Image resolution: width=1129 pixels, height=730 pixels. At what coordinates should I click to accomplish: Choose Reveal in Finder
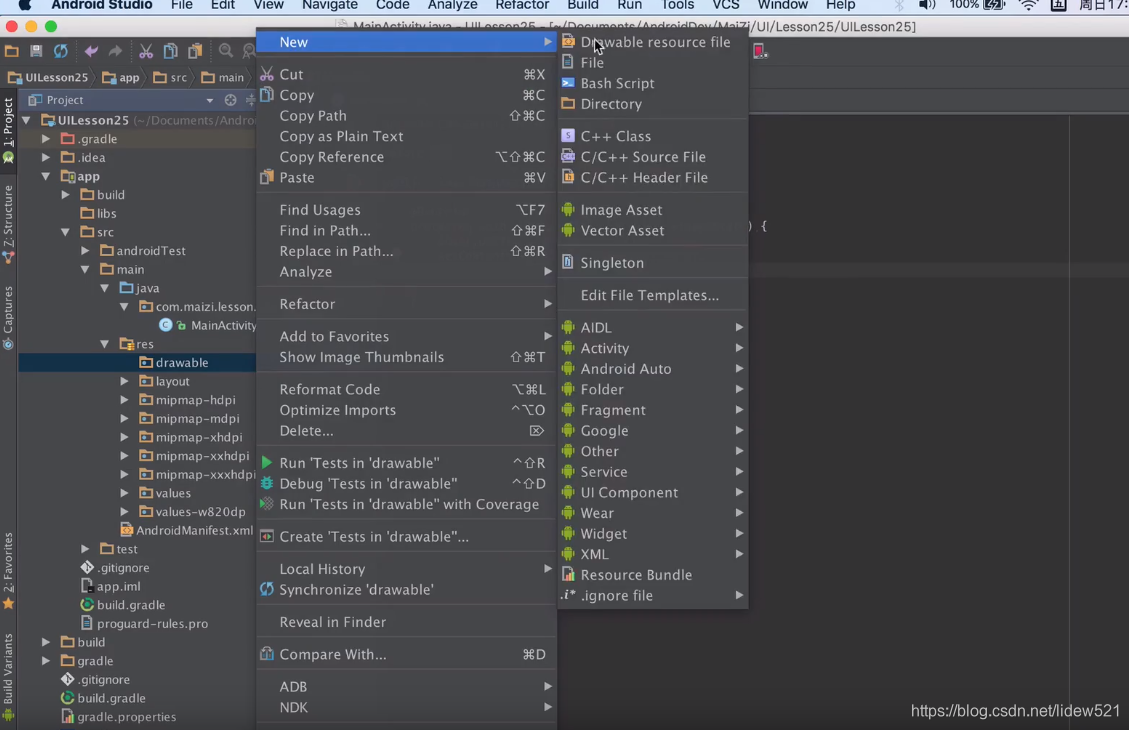pos(405,622)
